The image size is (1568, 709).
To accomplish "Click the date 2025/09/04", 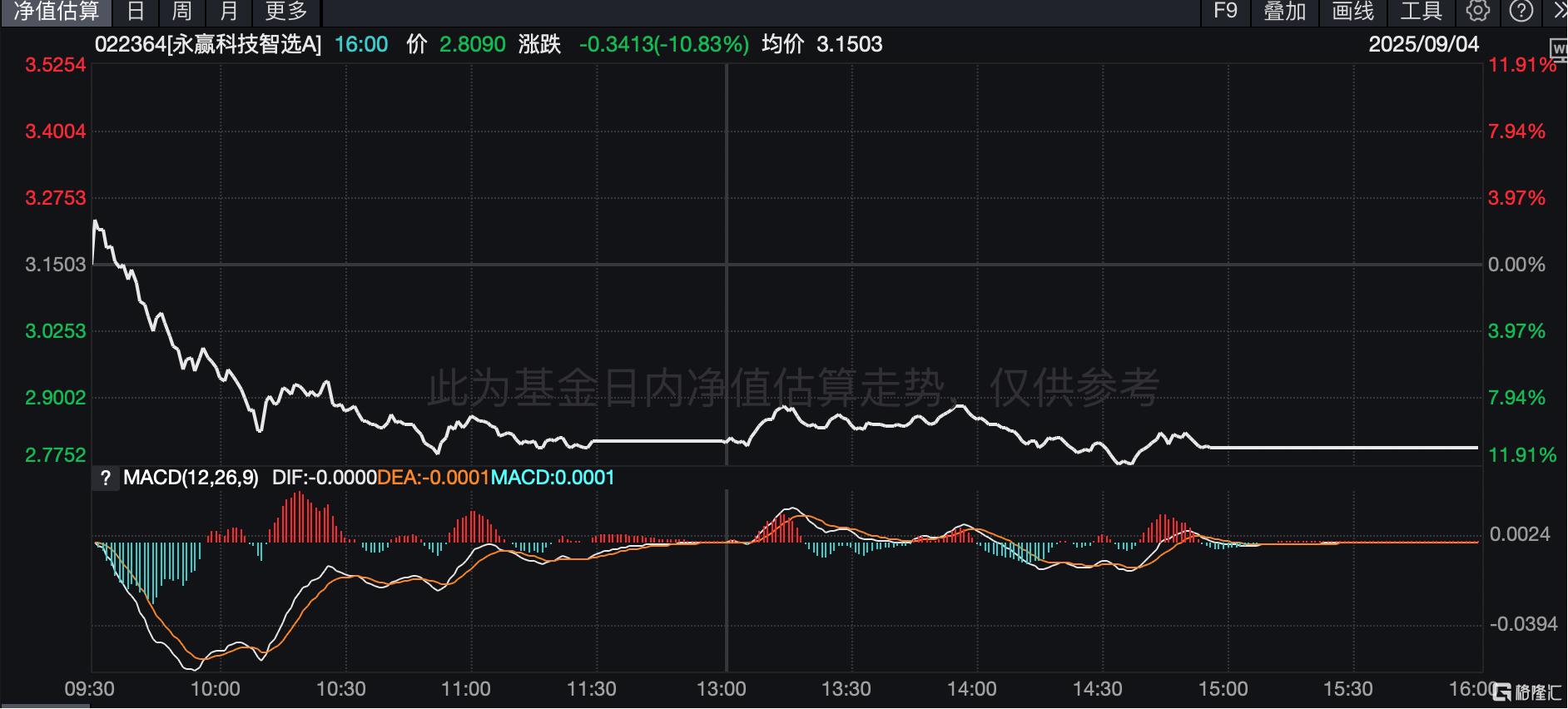I will pos(1424,44).
